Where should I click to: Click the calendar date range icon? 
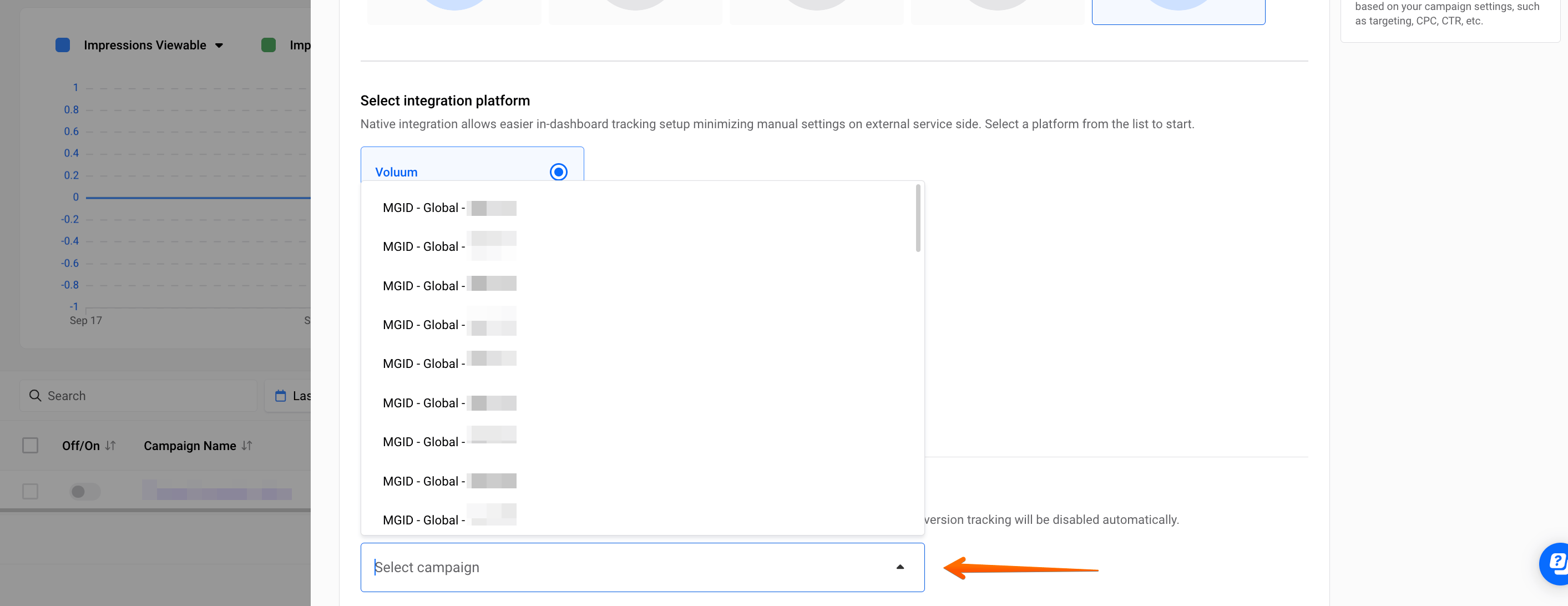pos(281,396)
